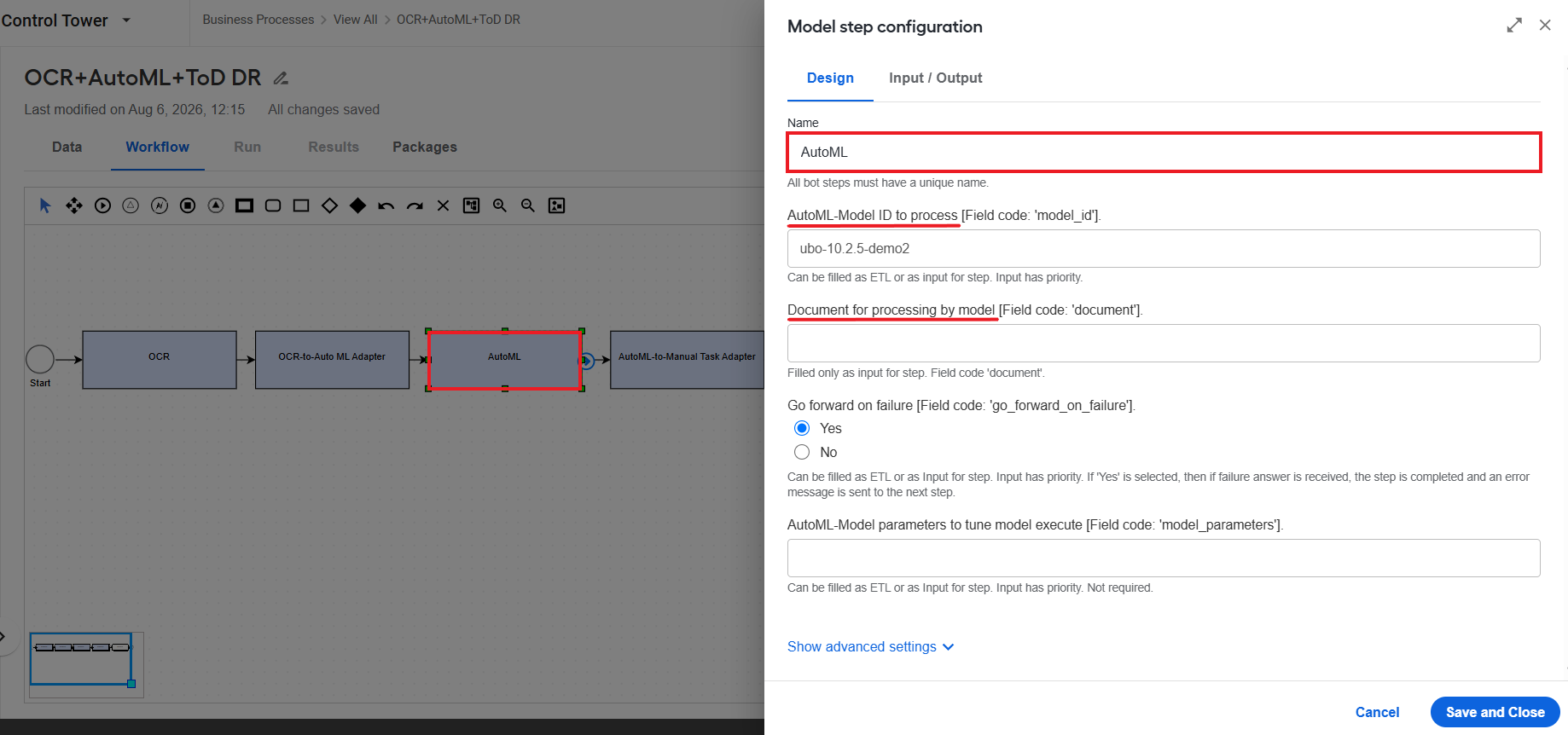Select the AutoML-to-Manual Task Adapter step
This screenshot has height=735, width=1568.
click(x=687, y=360)
